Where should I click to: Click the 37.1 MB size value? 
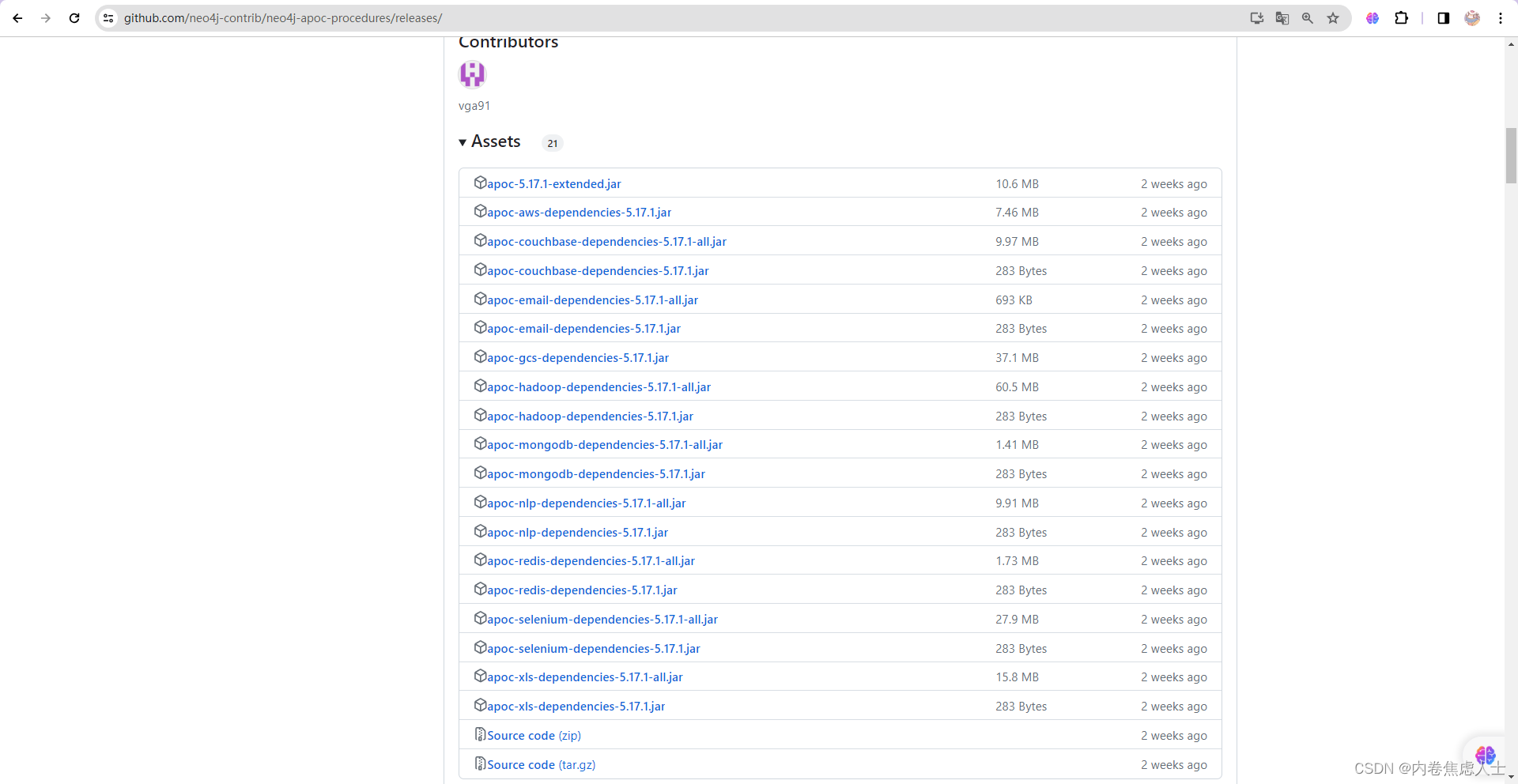pos(1017,358)
